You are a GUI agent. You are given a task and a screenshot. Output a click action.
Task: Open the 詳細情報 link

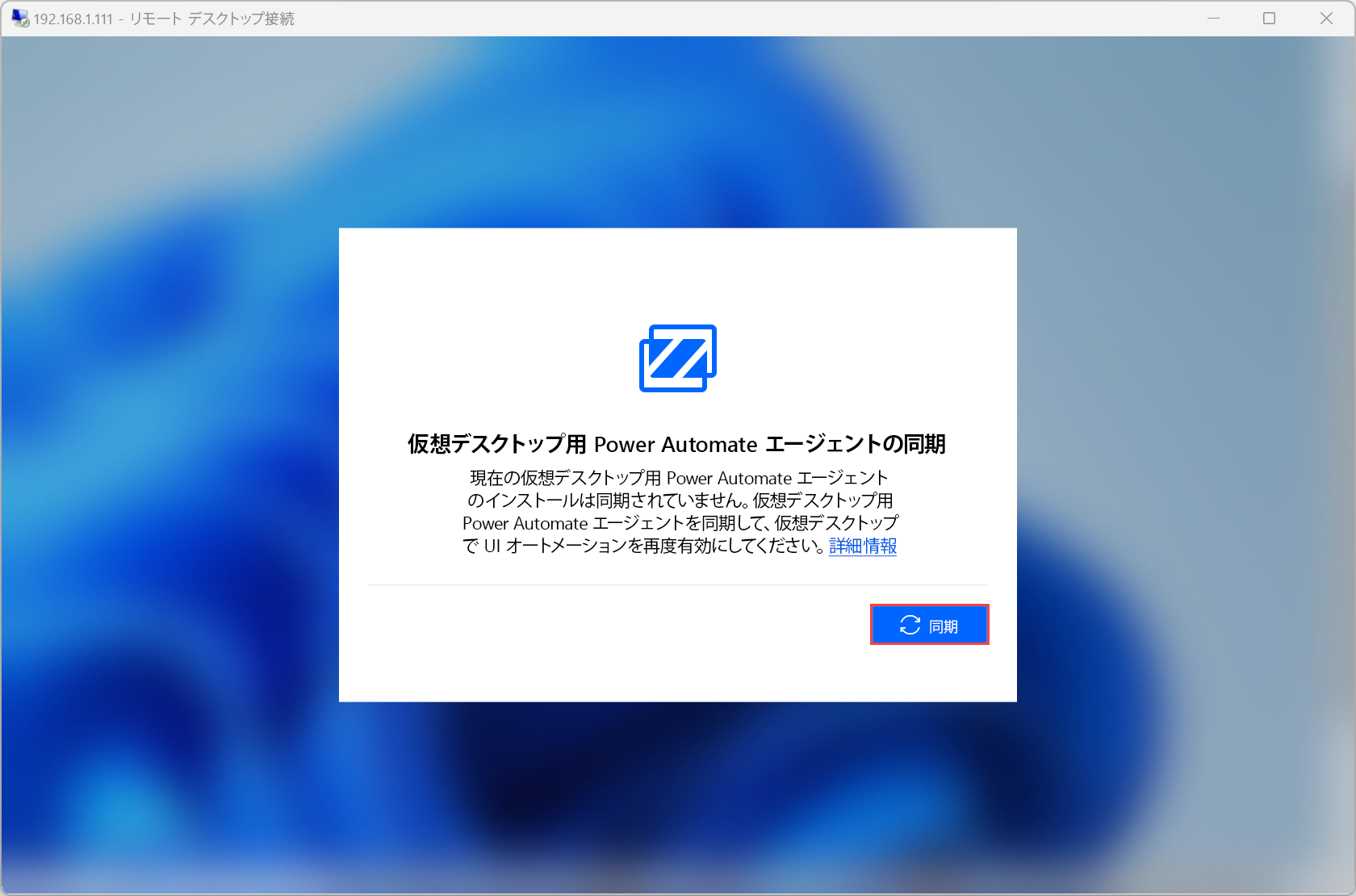click(x=863, y=546)
